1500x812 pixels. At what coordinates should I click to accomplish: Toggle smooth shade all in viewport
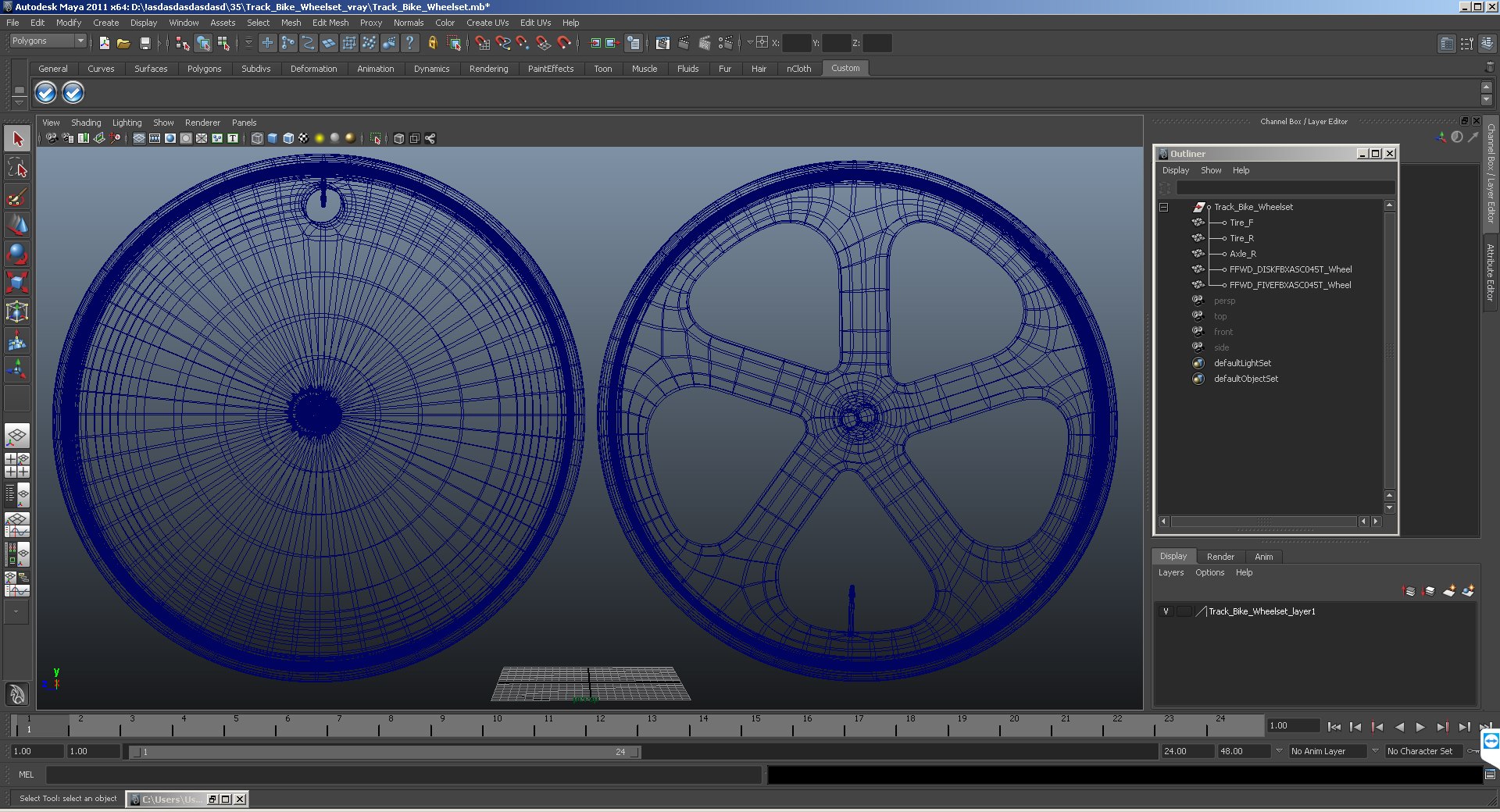273,138
